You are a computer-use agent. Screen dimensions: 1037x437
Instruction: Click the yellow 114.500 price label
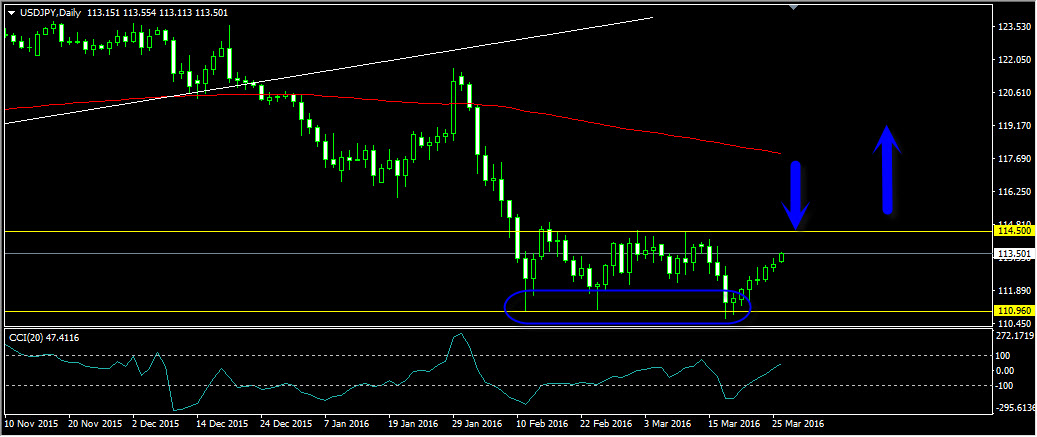(1013, 231)
